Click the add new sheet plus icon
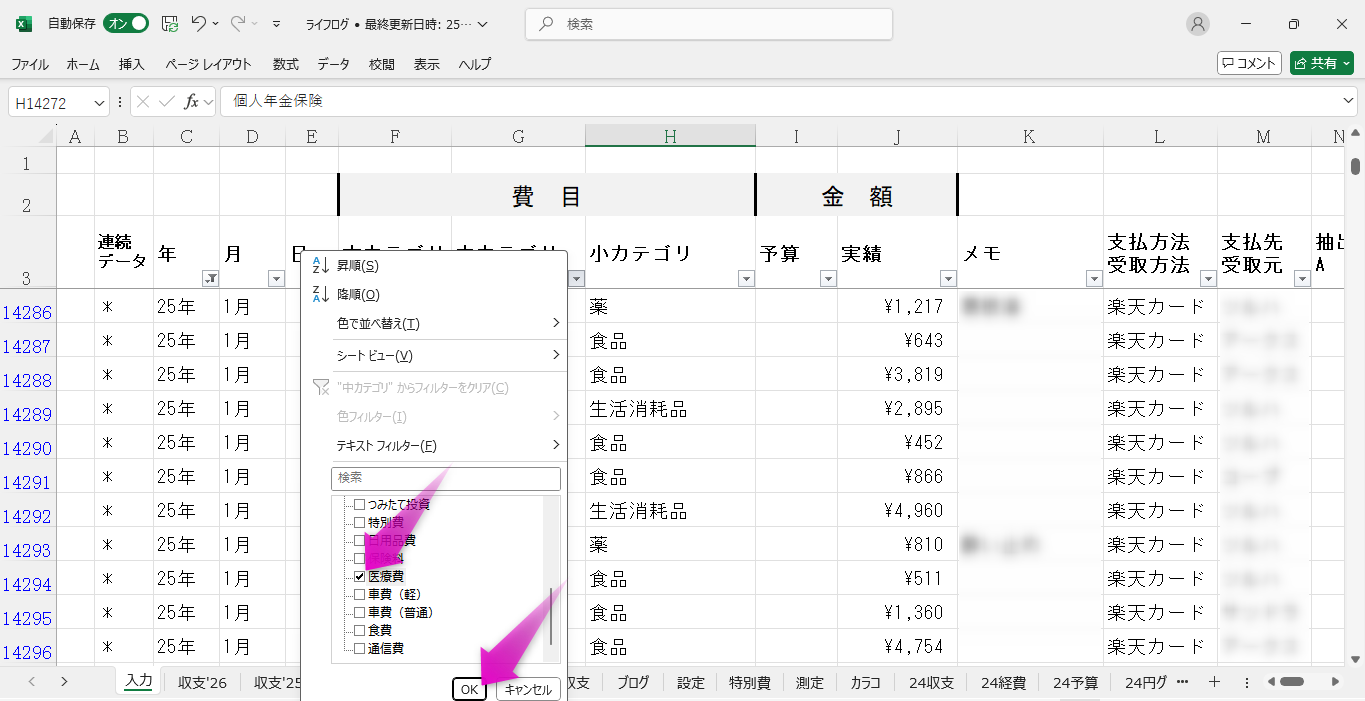 pos(1214,682)
